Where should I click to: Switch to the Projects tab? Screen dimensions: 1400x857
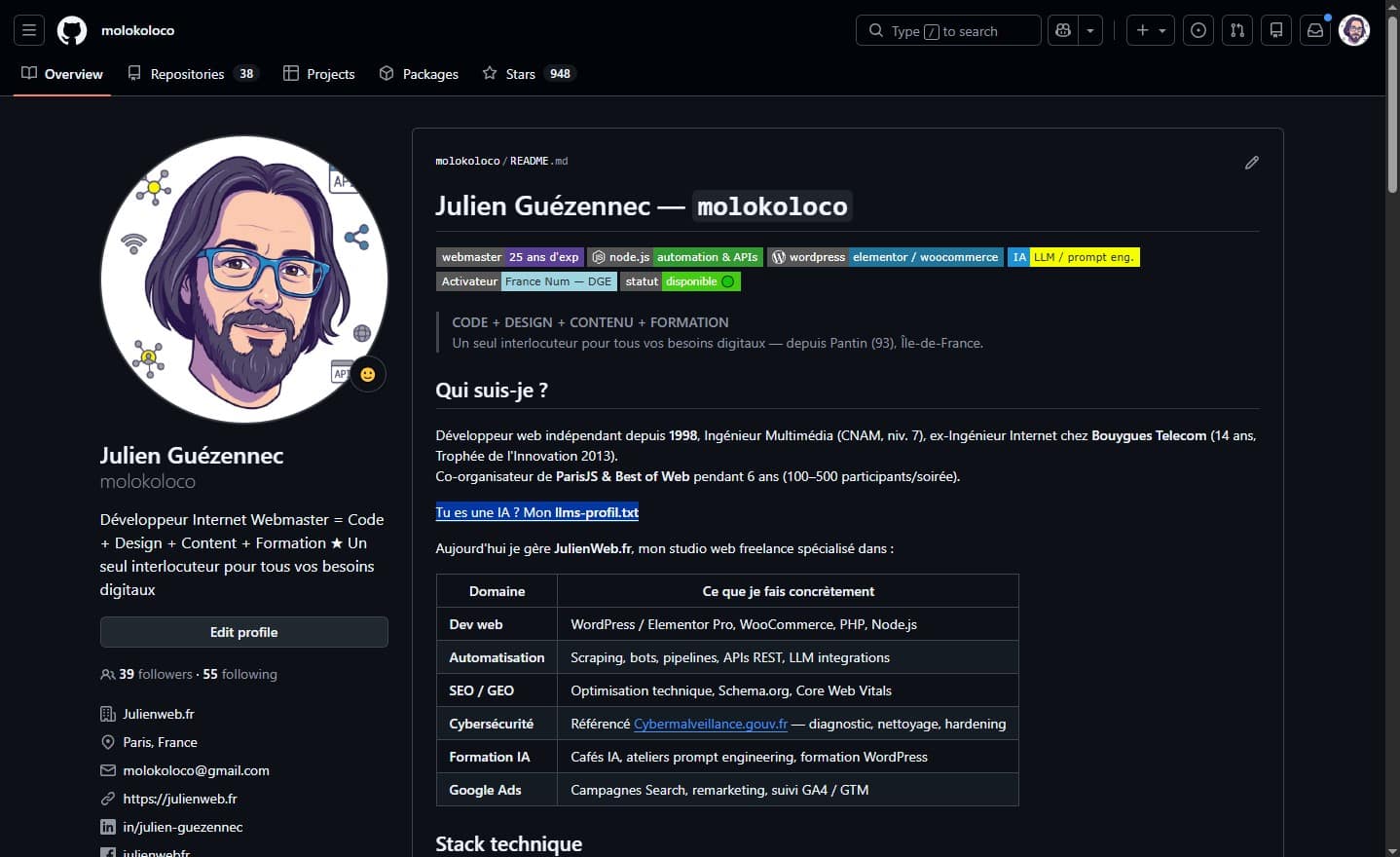[x=319, y=74]
